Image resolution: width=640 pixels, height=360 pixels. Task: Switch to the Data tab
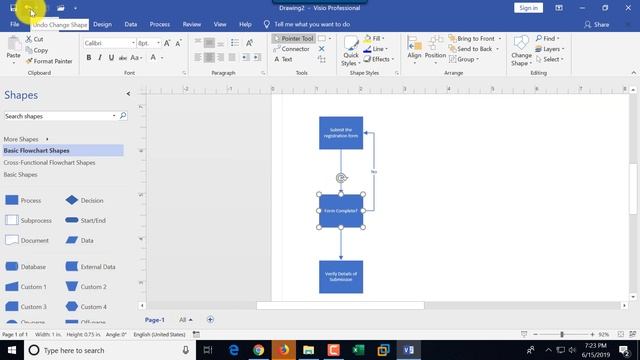coord(131,24)
